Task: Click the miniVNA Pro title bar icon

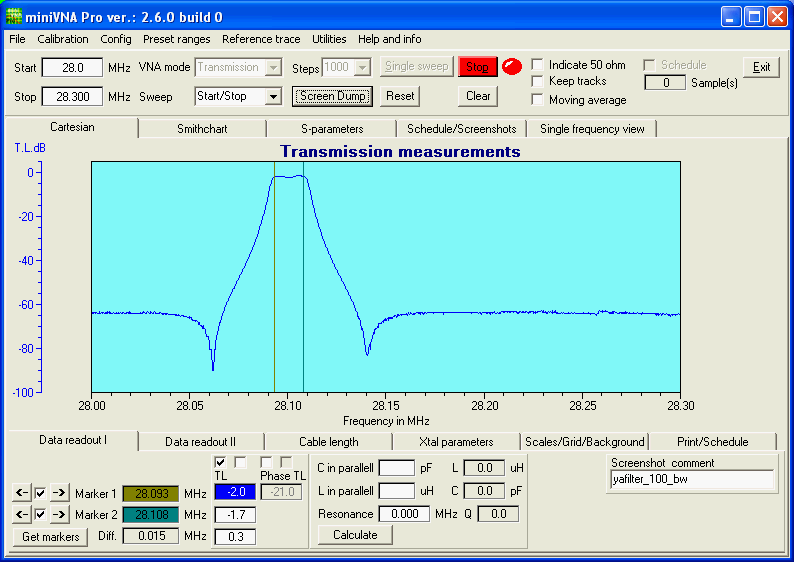Action: point(14,16)
